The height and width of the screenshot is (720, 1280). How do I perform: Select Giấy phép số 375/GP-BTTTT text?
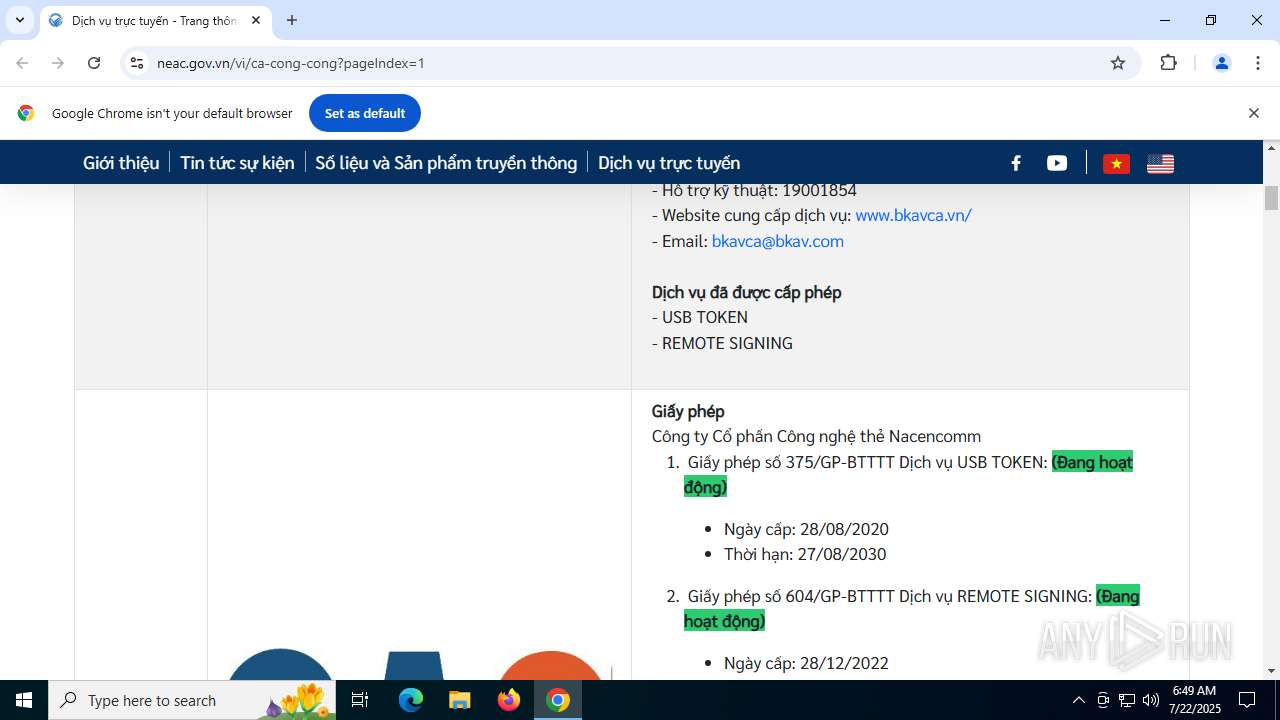coord(791,462)
